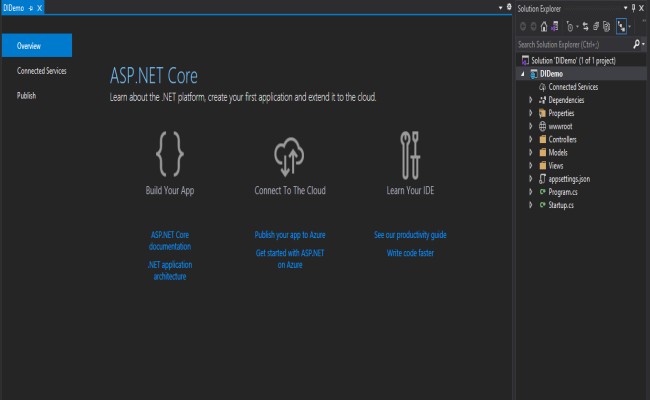The image size is (650, 400).
Task: Open the Connected Services side tab
Action: tap(41, 71)
